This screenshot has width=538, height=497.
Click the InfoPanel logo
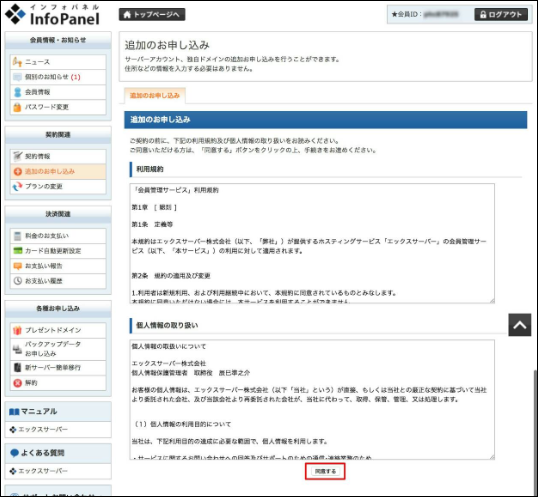(x=52, y=14)
